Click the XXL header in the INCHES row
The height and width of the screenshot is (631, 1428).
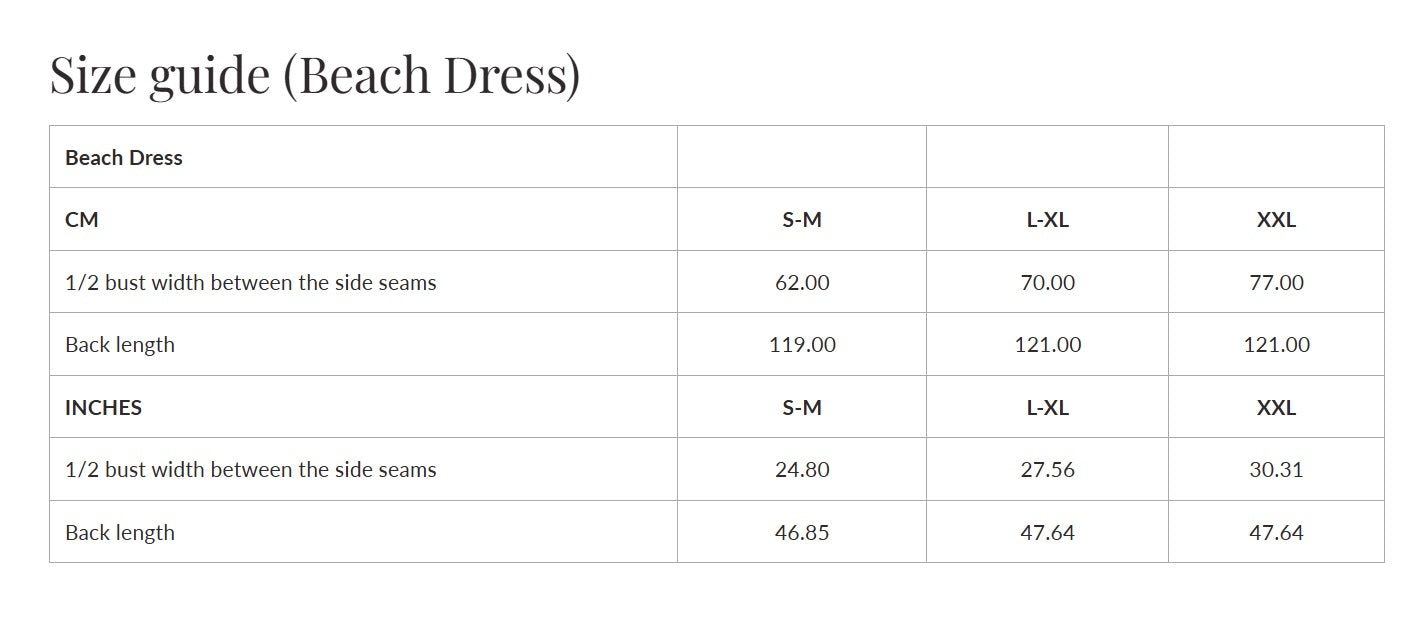click(1276, 407)
